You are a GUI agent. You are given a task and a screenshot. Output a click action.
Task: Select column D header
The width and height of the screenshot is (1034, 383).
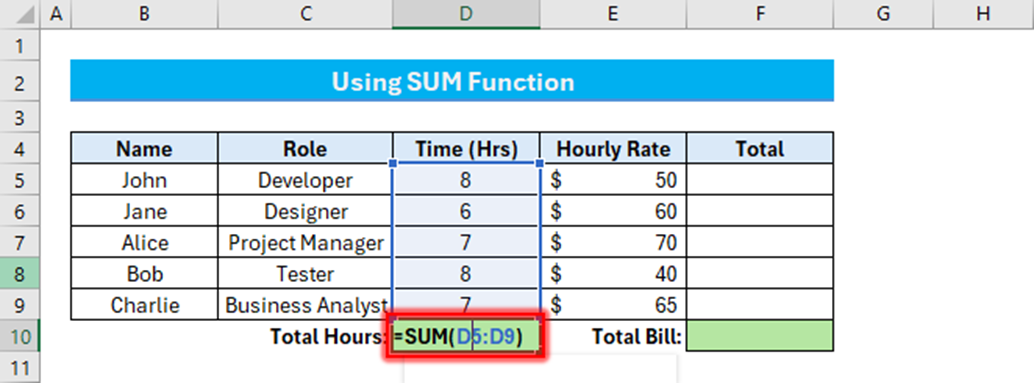pyautogui.click(x=466, y=14)
